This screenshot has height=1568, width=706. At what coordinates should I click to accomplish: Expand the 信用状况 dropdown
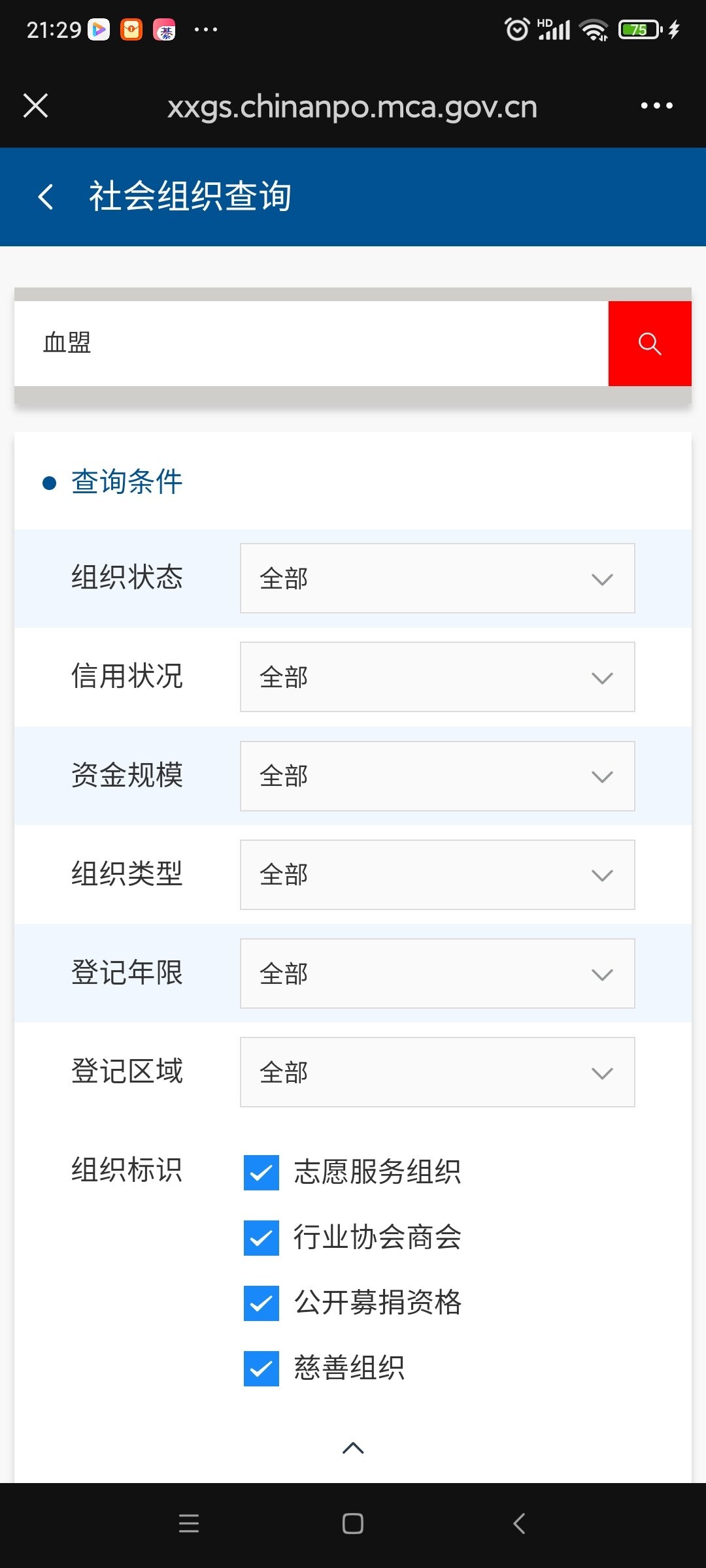[437, 678]
